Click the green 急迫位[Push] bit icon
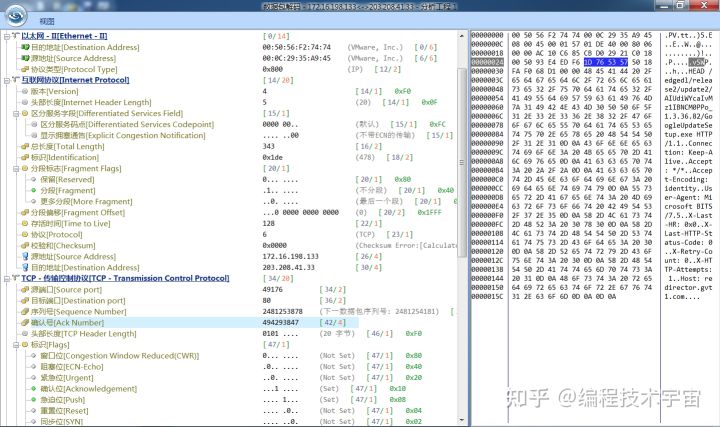720x427 pixels. (34, 400)
